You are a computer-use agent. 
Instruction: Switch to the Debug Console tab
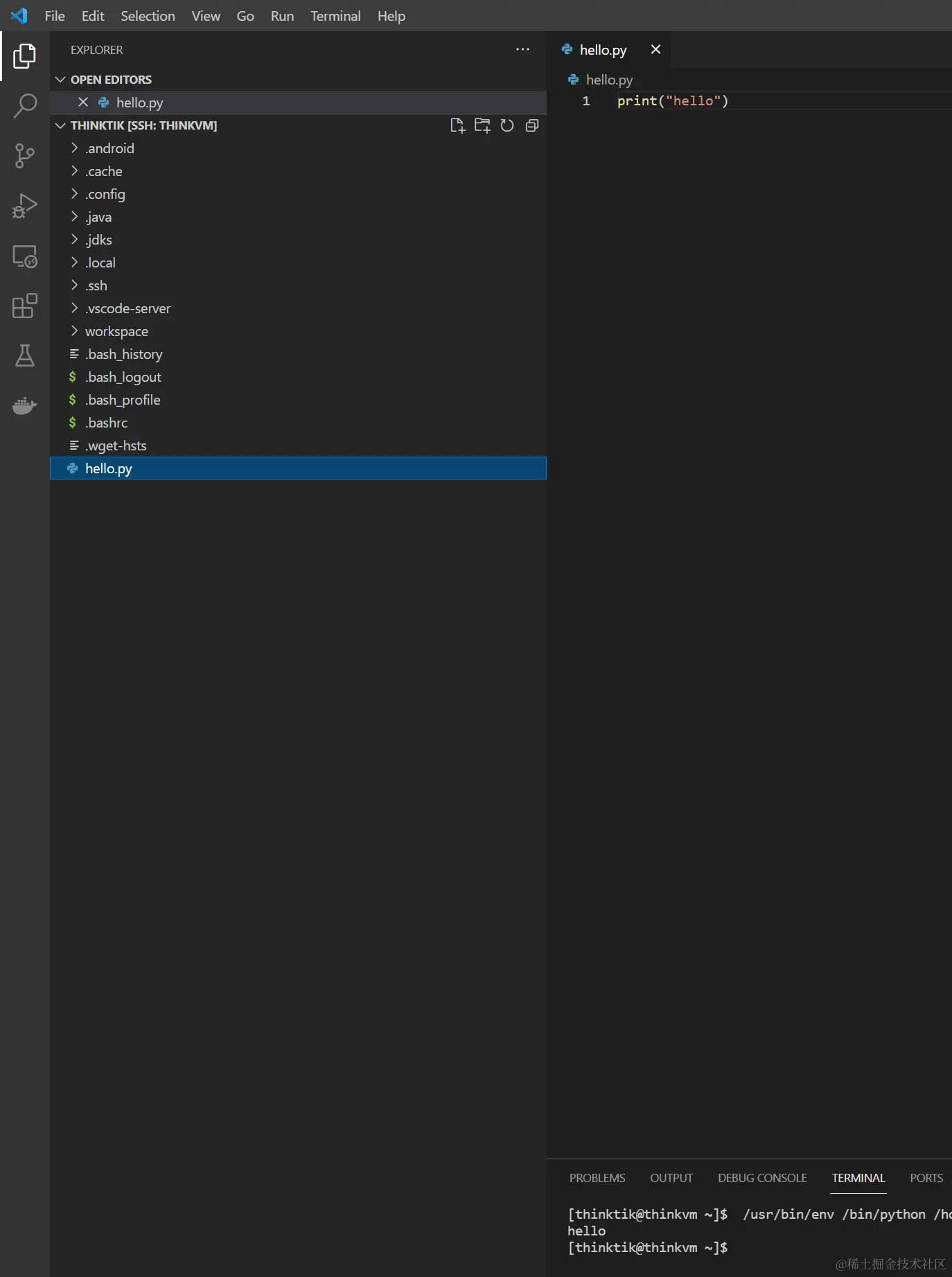click(762, 1178)
